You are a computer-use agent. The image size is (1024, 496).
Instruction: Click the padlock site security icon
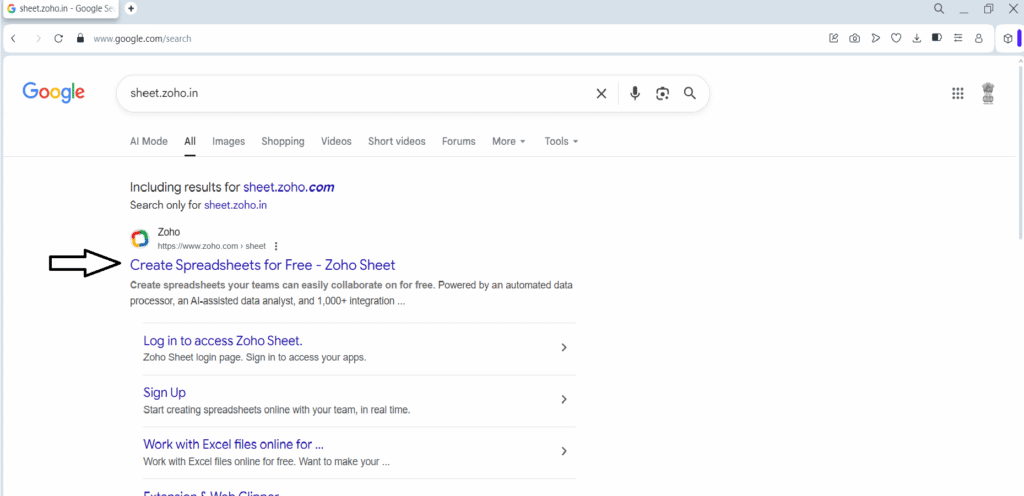[80, 39]
